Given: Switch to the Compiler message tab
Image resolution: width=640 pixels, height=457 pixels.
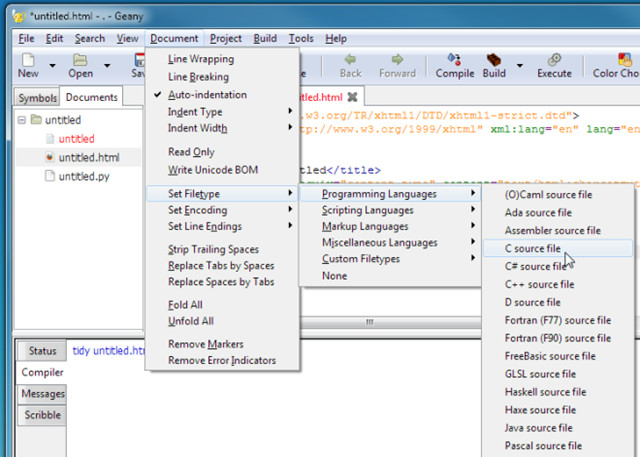Looking at the screenshot, I should point(42,372).
